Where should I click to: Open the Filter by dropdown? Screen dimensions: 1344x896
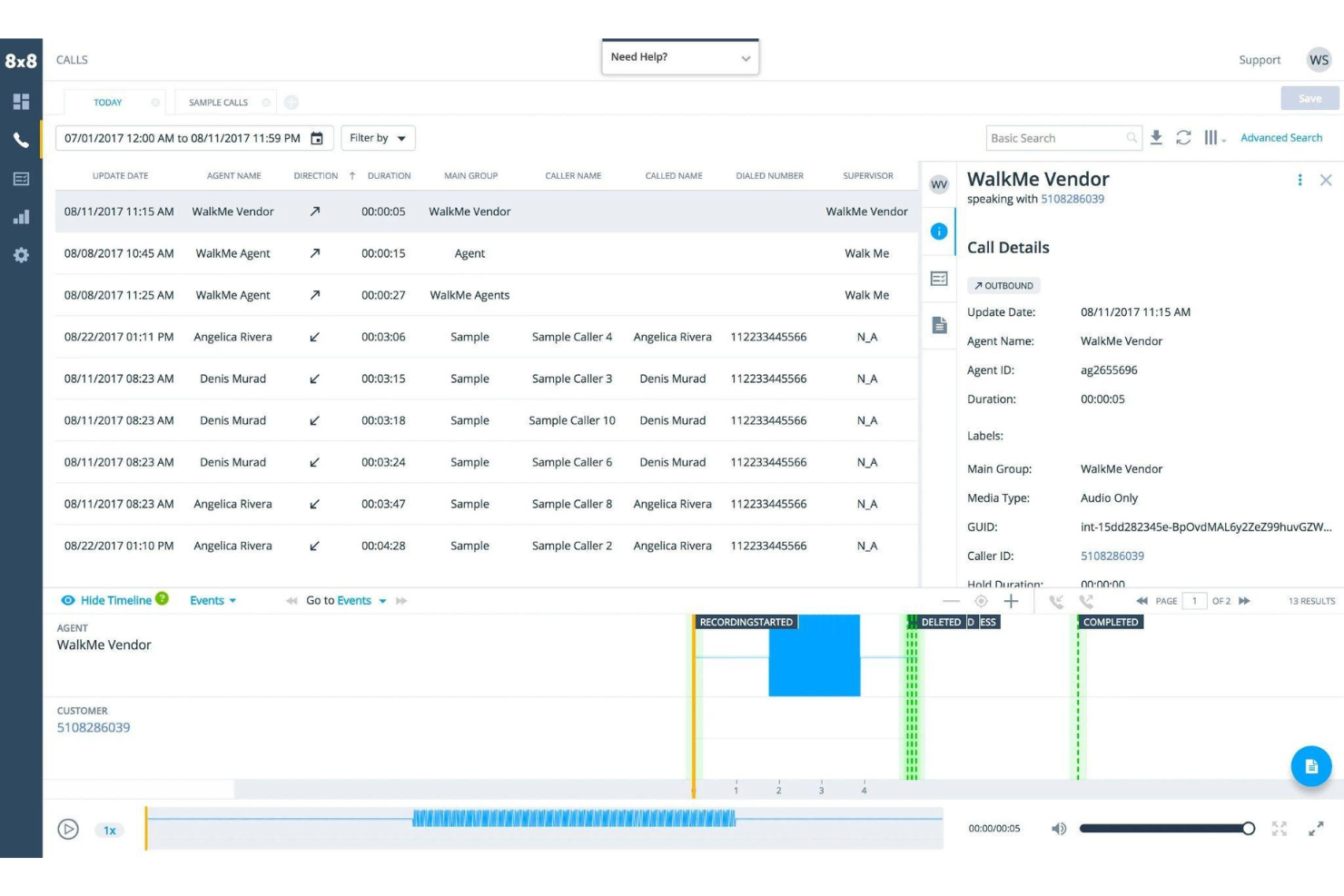(378, 138)
